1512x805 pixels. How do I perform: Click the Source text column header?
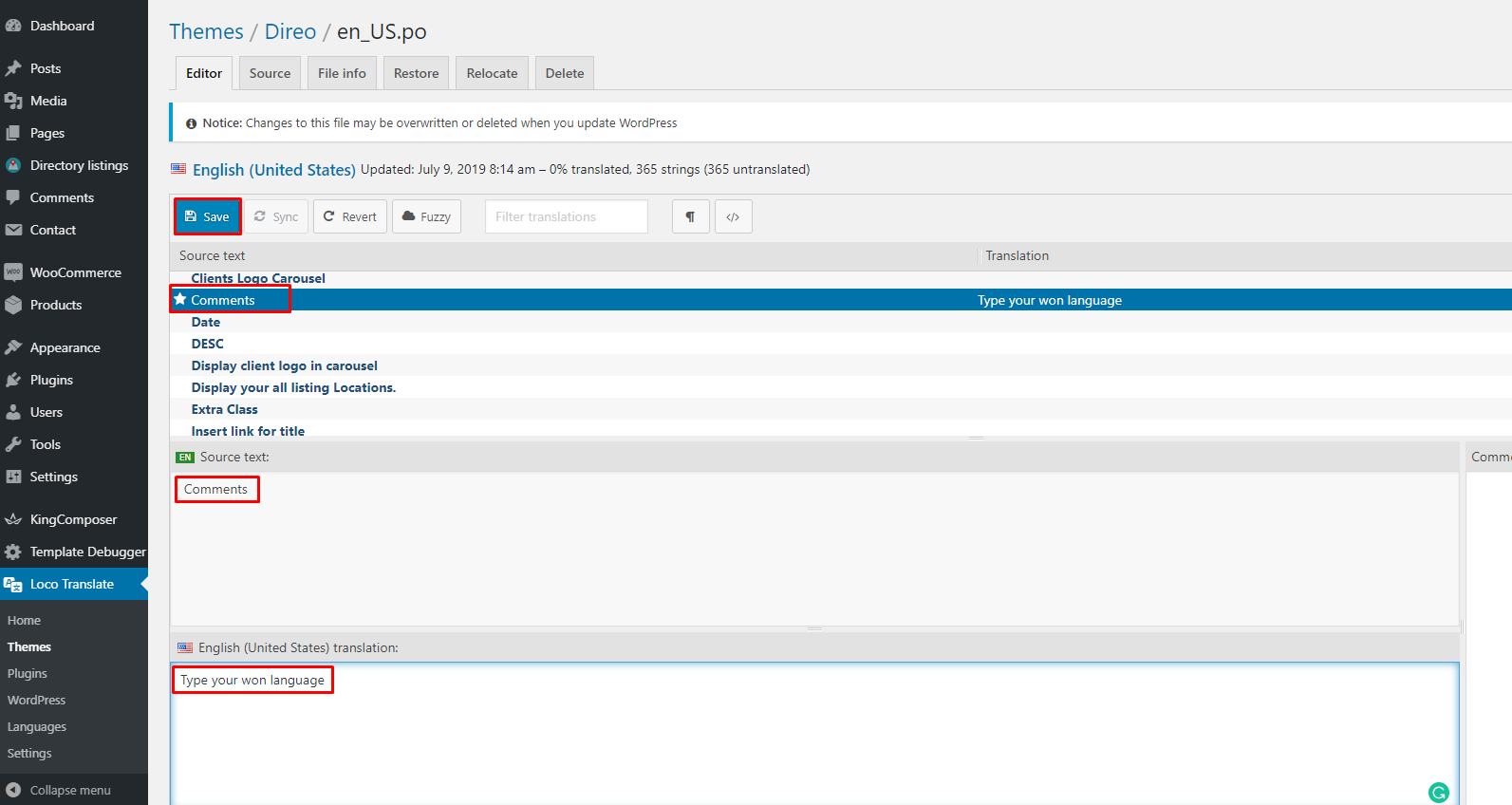(213, 255)
